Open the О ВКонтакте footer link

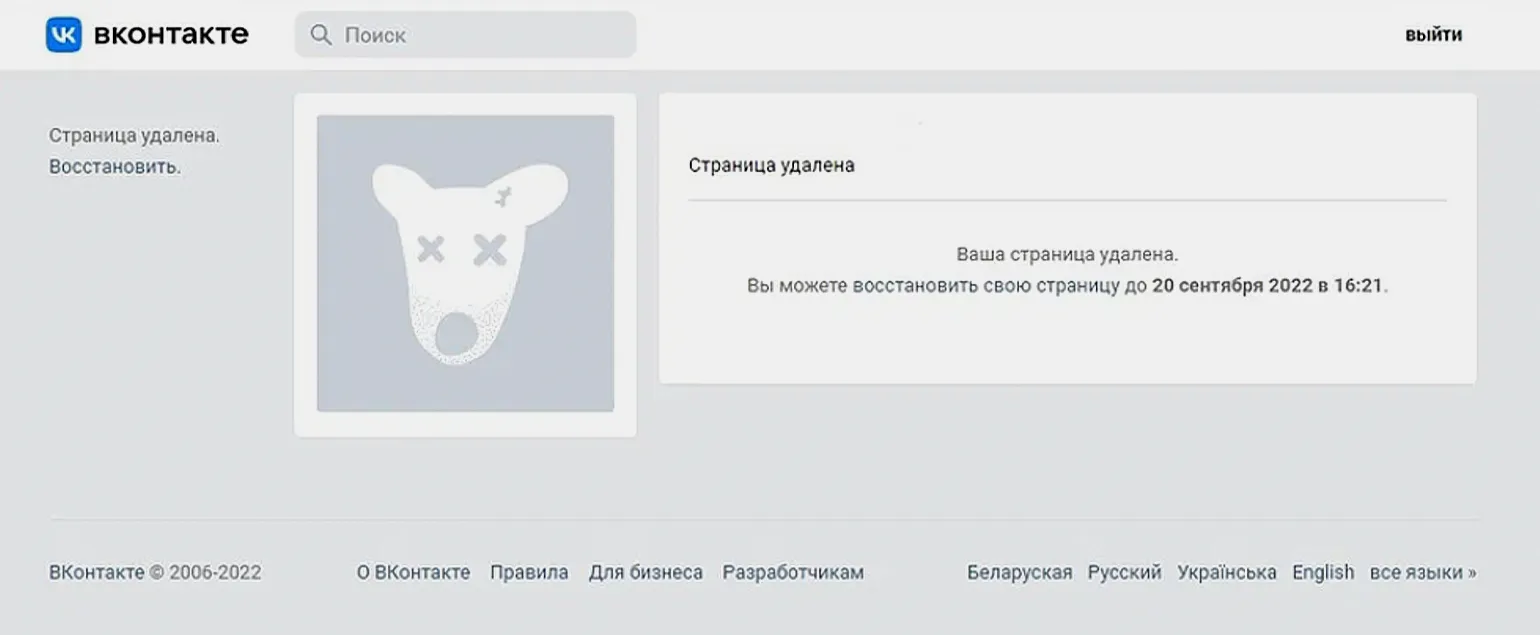(413, 573)
